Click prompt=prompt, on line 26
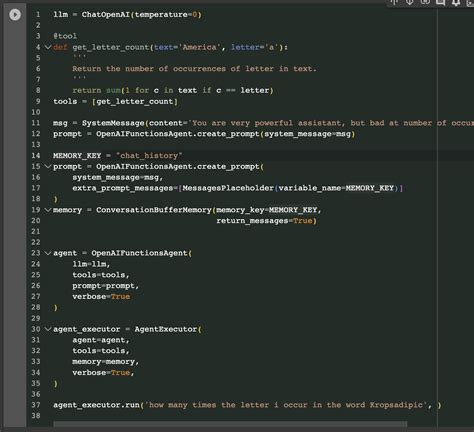 pyautogui.click(x=106, y=286)
